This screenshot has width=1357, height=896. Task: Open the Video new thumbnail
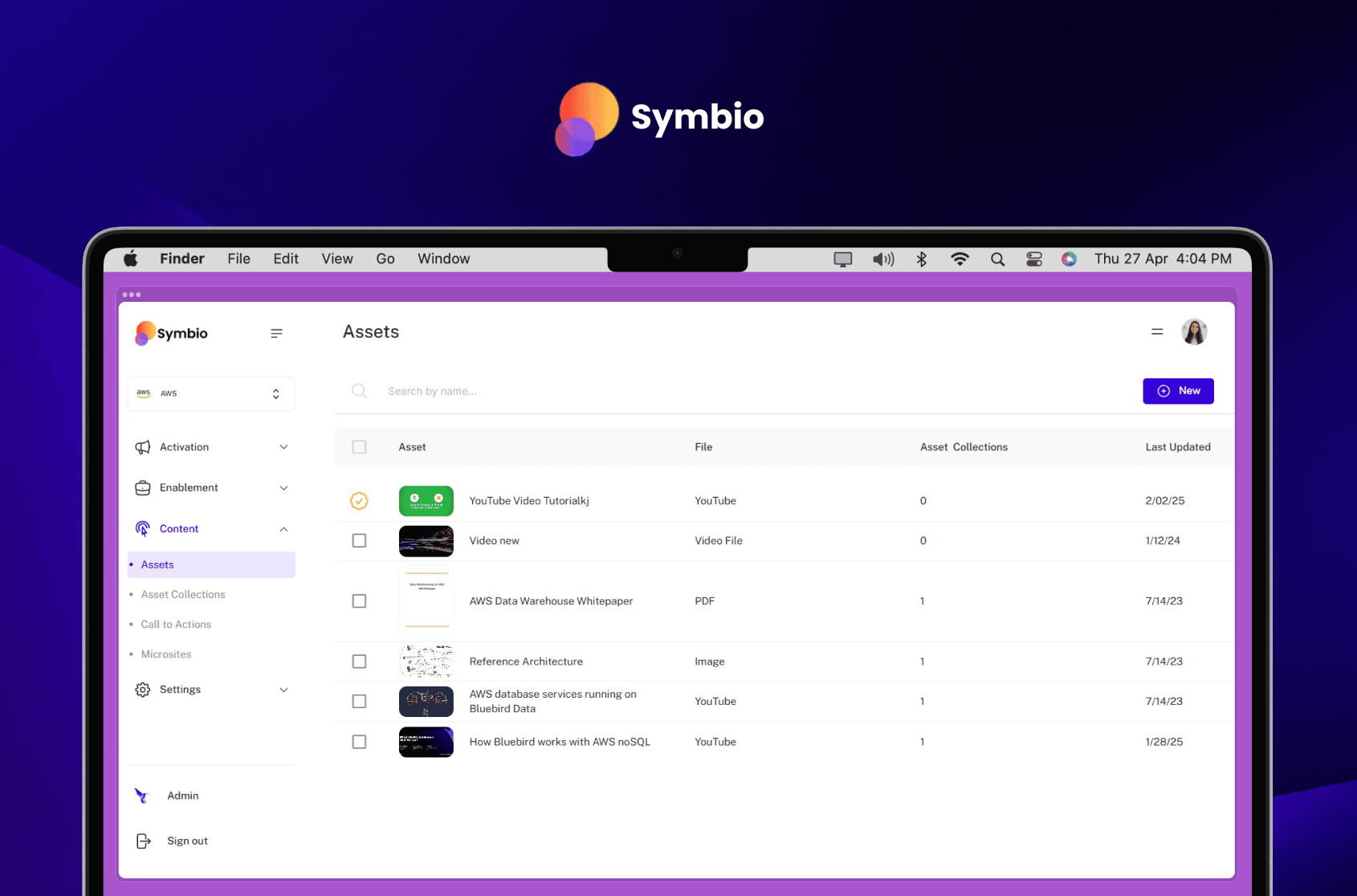(x=426, y=541)
